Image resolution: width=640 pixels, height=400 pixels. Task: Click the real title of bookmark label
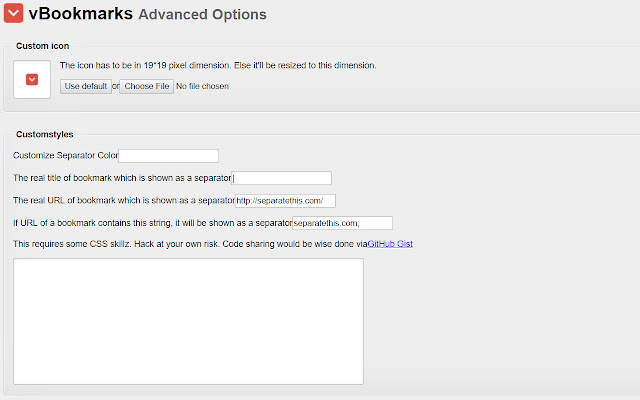122,178
